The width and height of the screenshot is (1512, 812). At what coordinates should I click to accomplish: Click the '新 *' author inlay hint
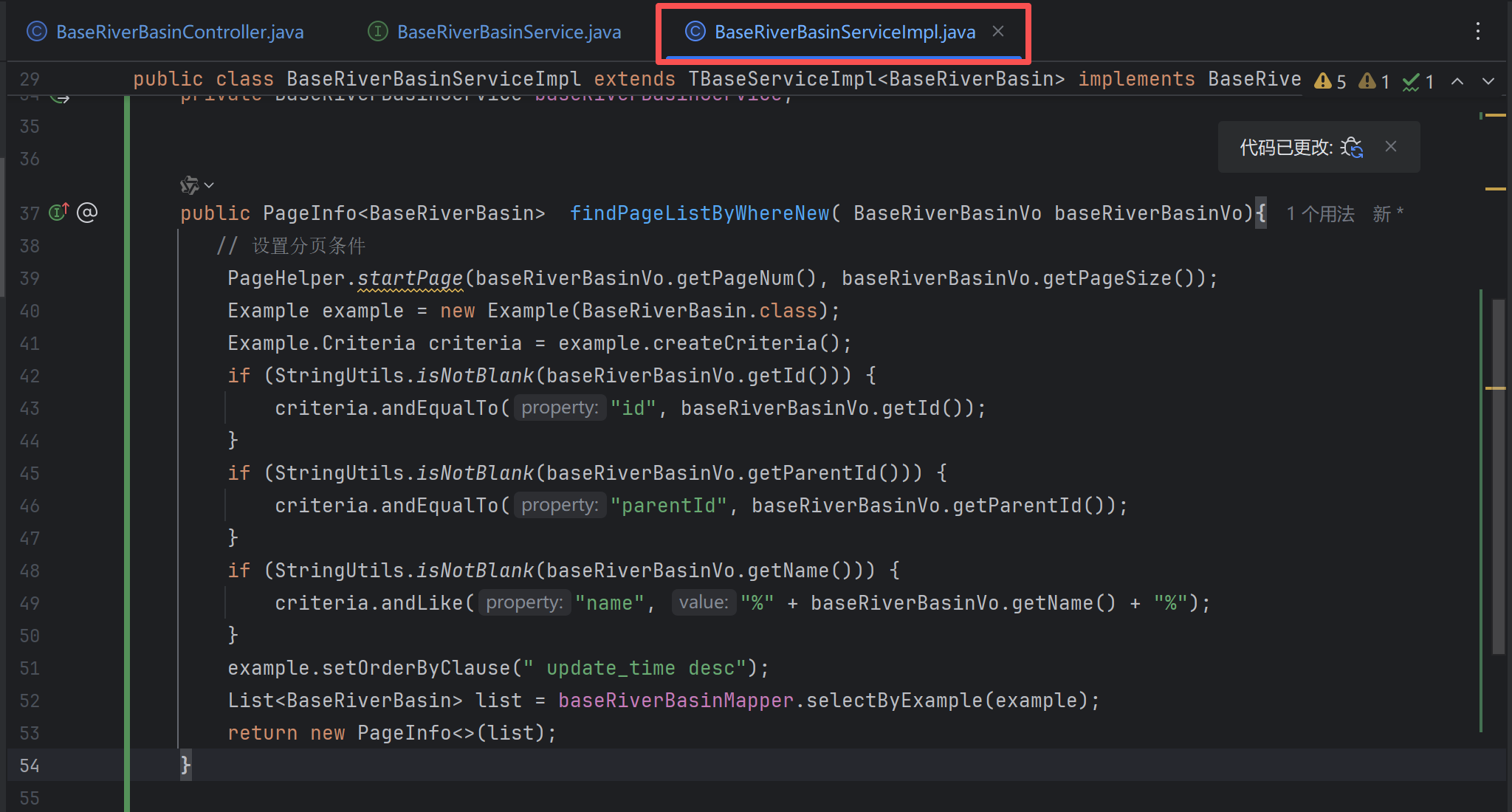(1388, 214)
